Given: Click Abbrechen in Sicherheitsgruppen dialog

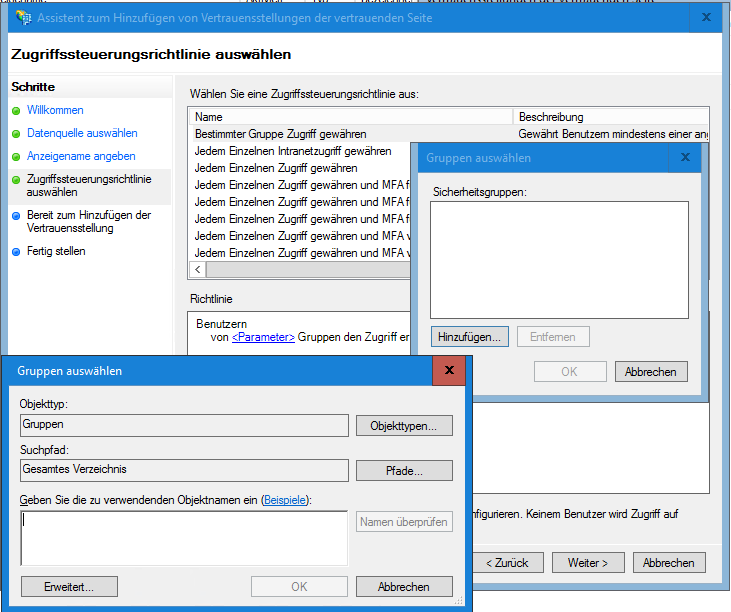Looking at the screenshot, I should (651, 371).
